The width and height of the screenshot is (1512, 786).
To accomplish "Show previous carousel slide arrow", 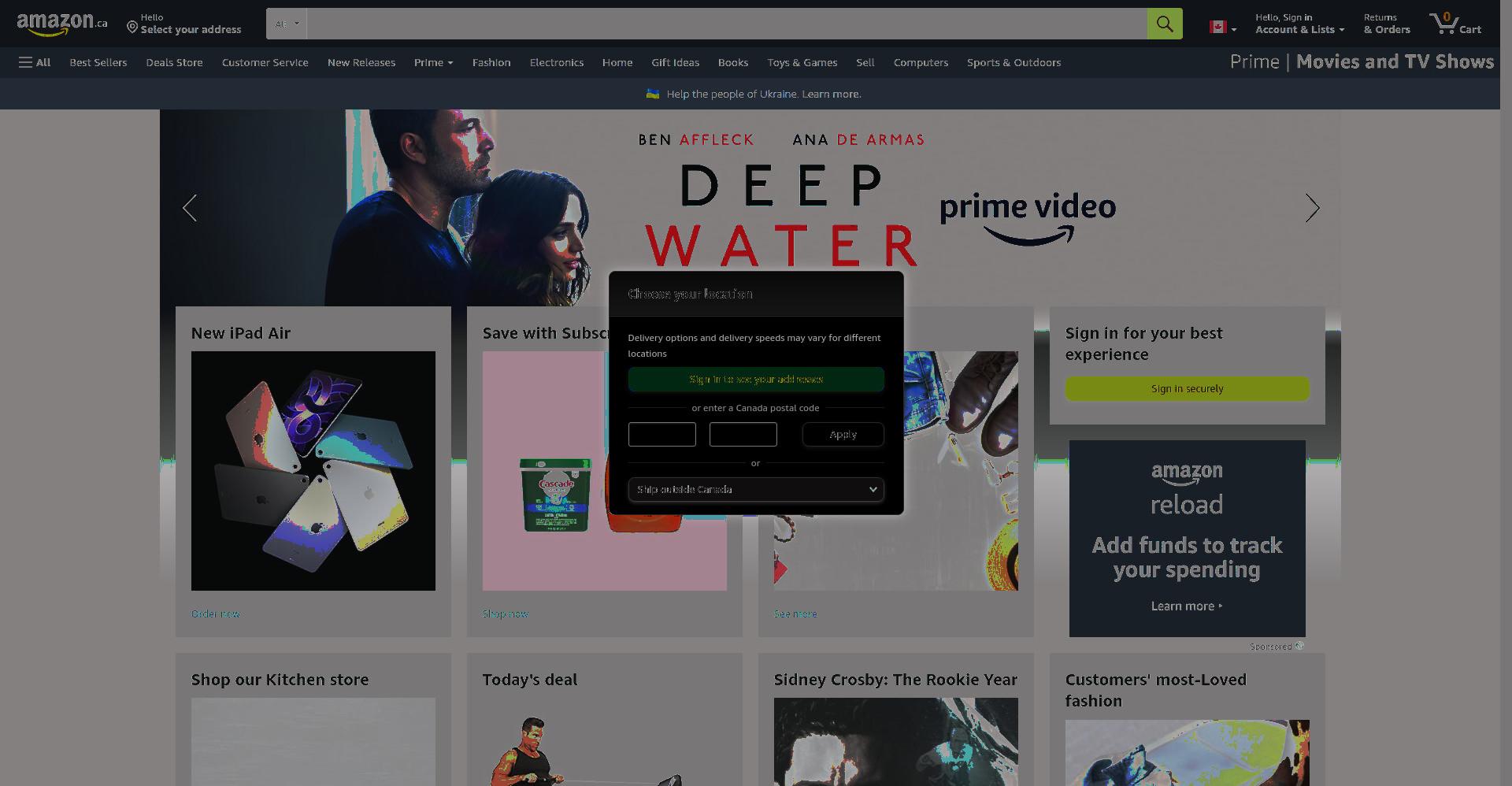I will (x=190, y=208).
